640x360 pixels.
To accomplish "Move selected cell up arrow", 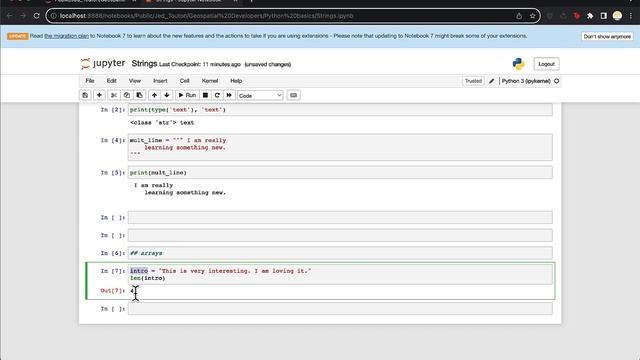I will [x=154, y=95].
